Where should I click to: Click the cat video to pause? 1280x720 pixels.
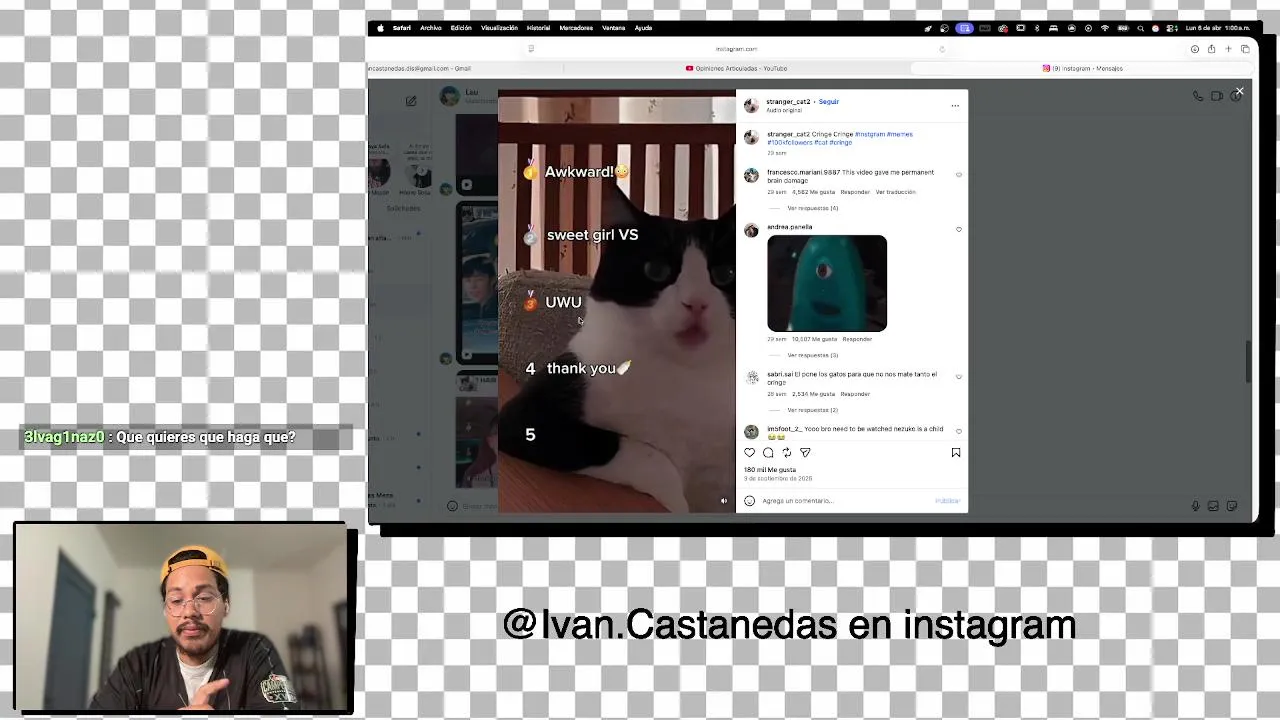[x=617, y=302]
